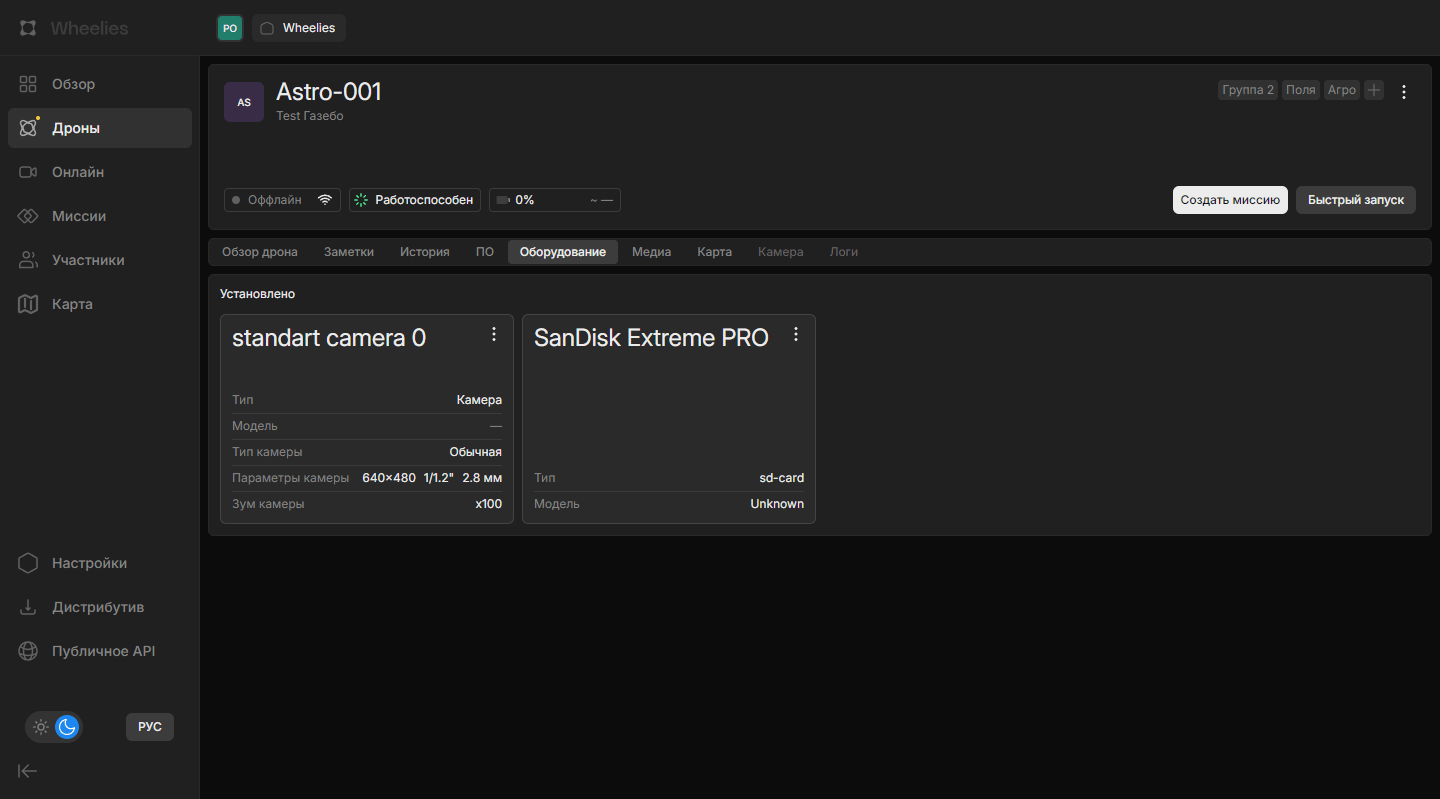Collapse the sidebar with the arrow icon

point(28,770)
